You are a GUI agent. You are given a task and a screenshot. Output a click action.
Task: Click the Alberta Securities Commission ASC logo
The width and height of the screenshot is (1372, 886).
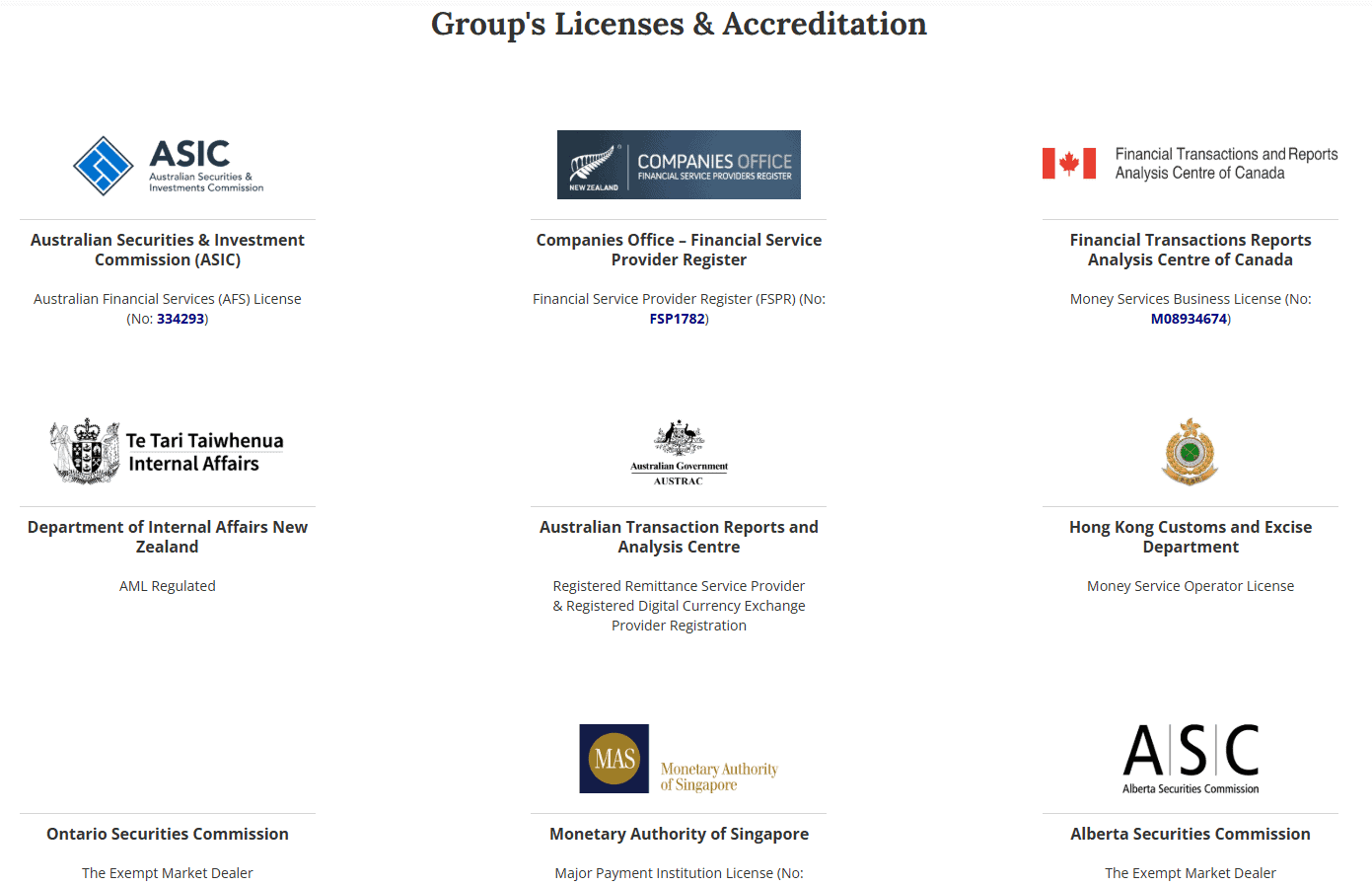point(1190,758)
